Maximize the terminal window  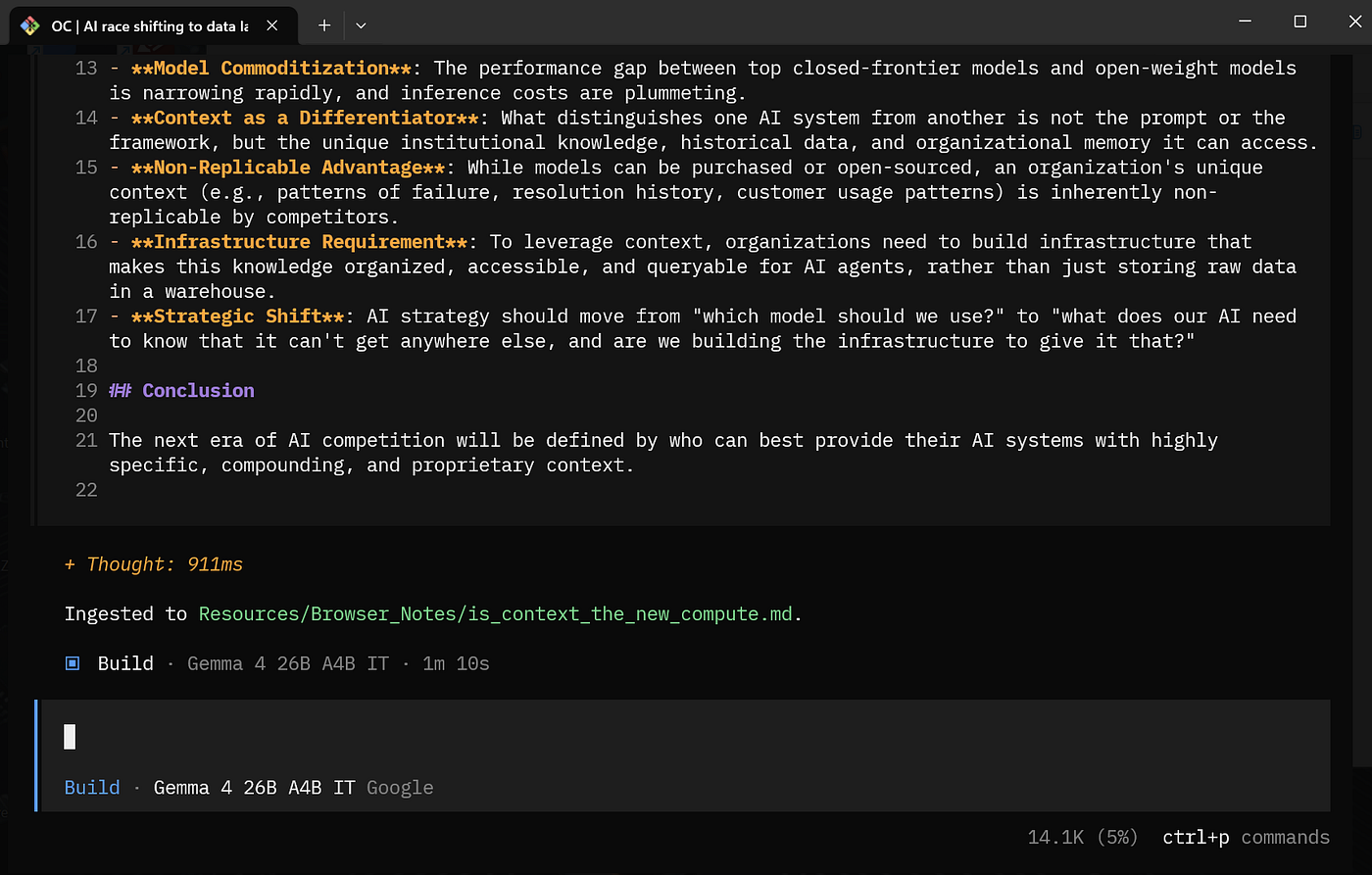tap(1300, 22)
